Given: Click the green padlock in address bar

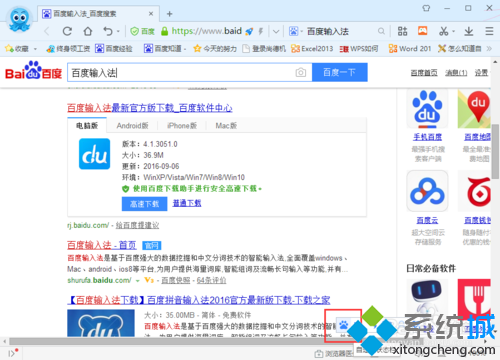Looking at the screenshot, I should coord(164,31).
